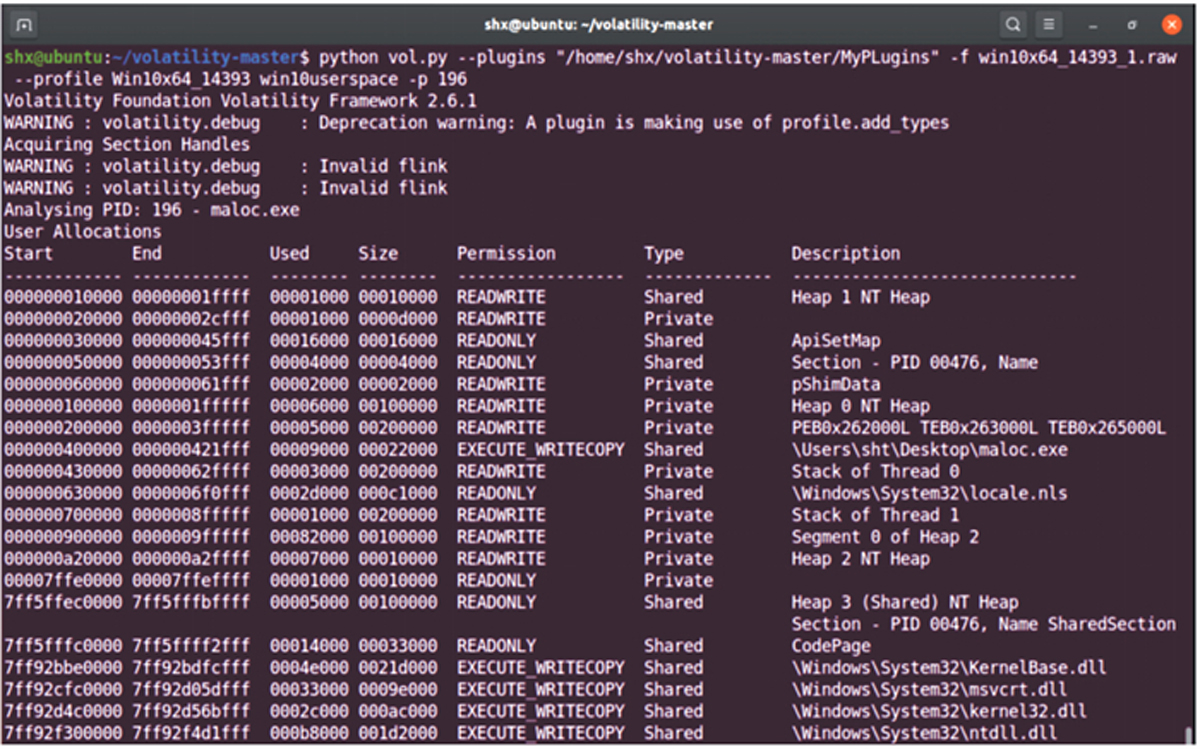This screenshot has height=749, width=1200.
Task: Click the terminal search icon
Action: (1013, 24)
